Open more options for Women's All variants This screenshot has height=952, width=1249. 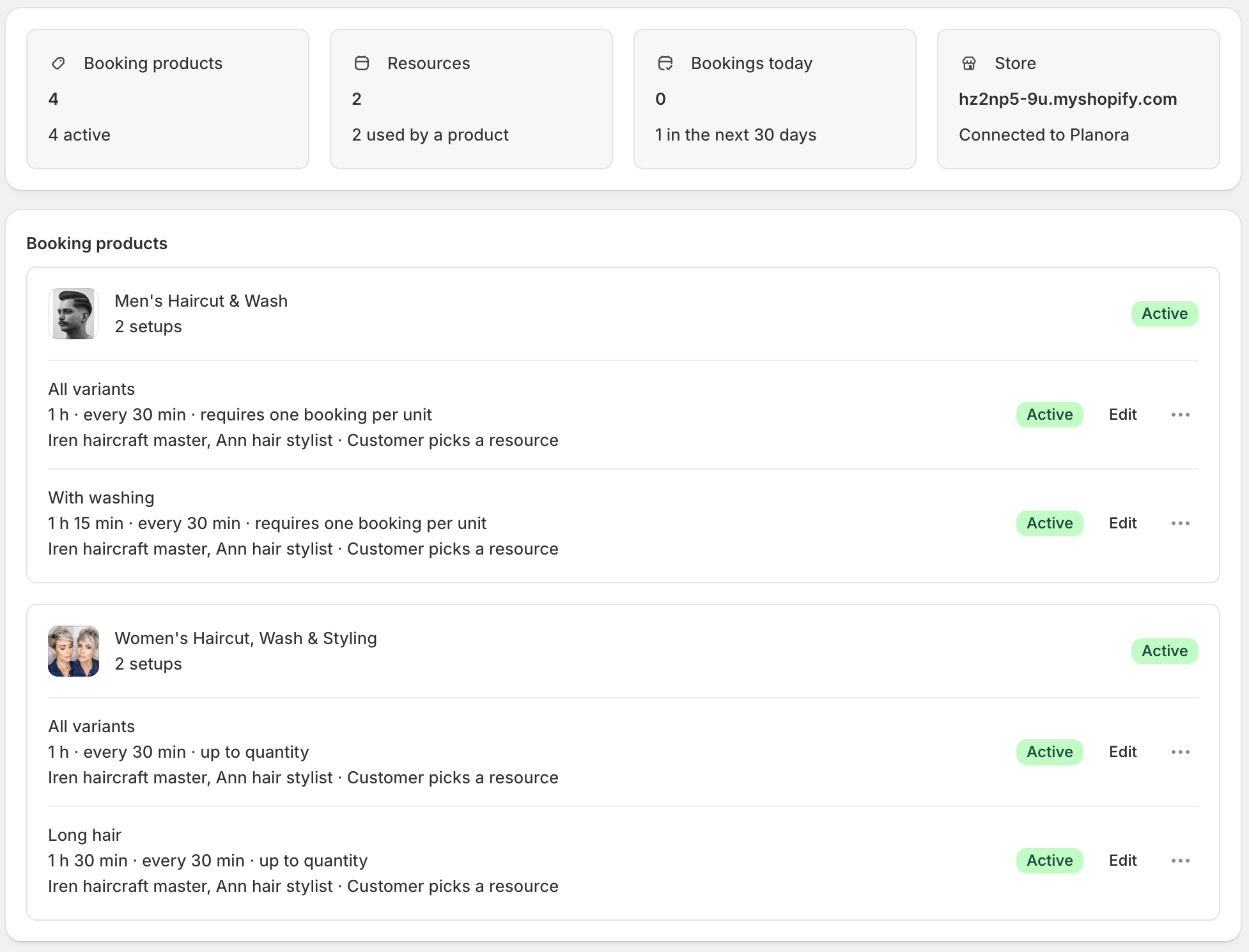click(1181, 752)
